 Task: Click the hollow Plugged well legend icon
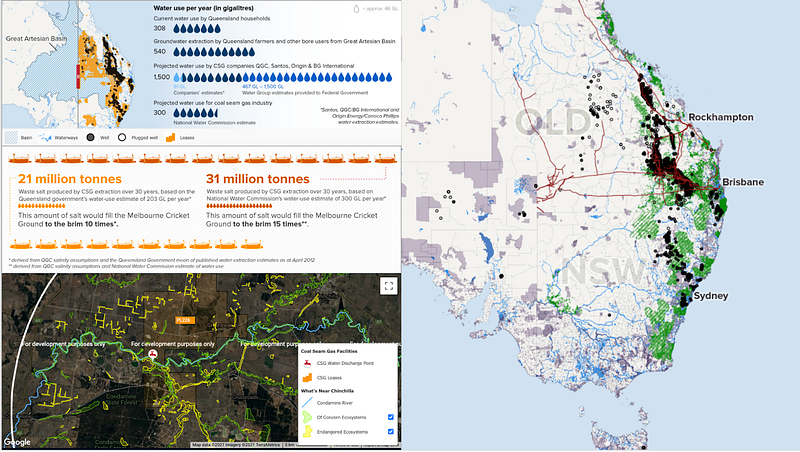pos(122,137)
